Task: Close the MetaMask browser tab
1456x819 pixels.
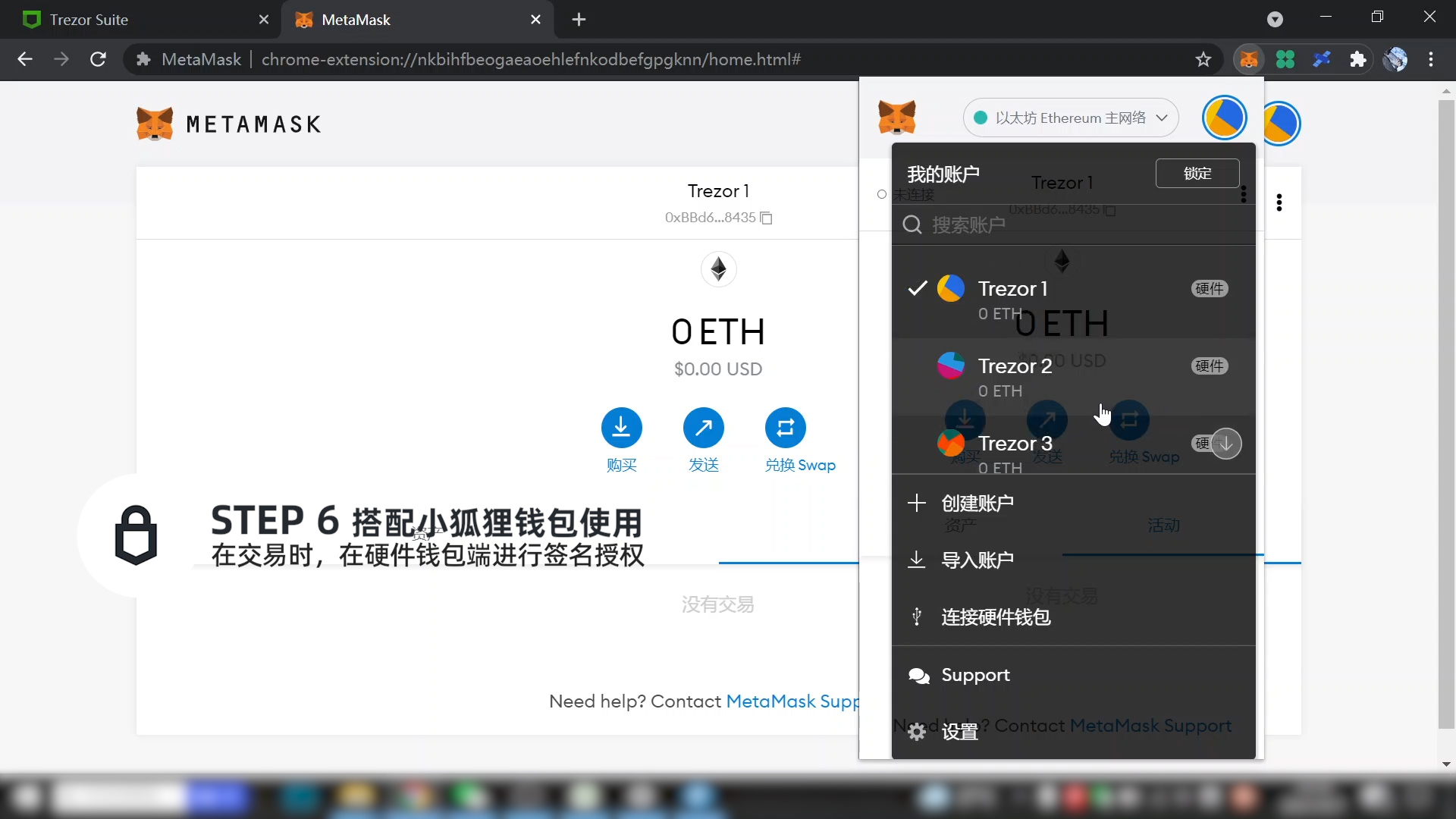Action: pos(535,20)
